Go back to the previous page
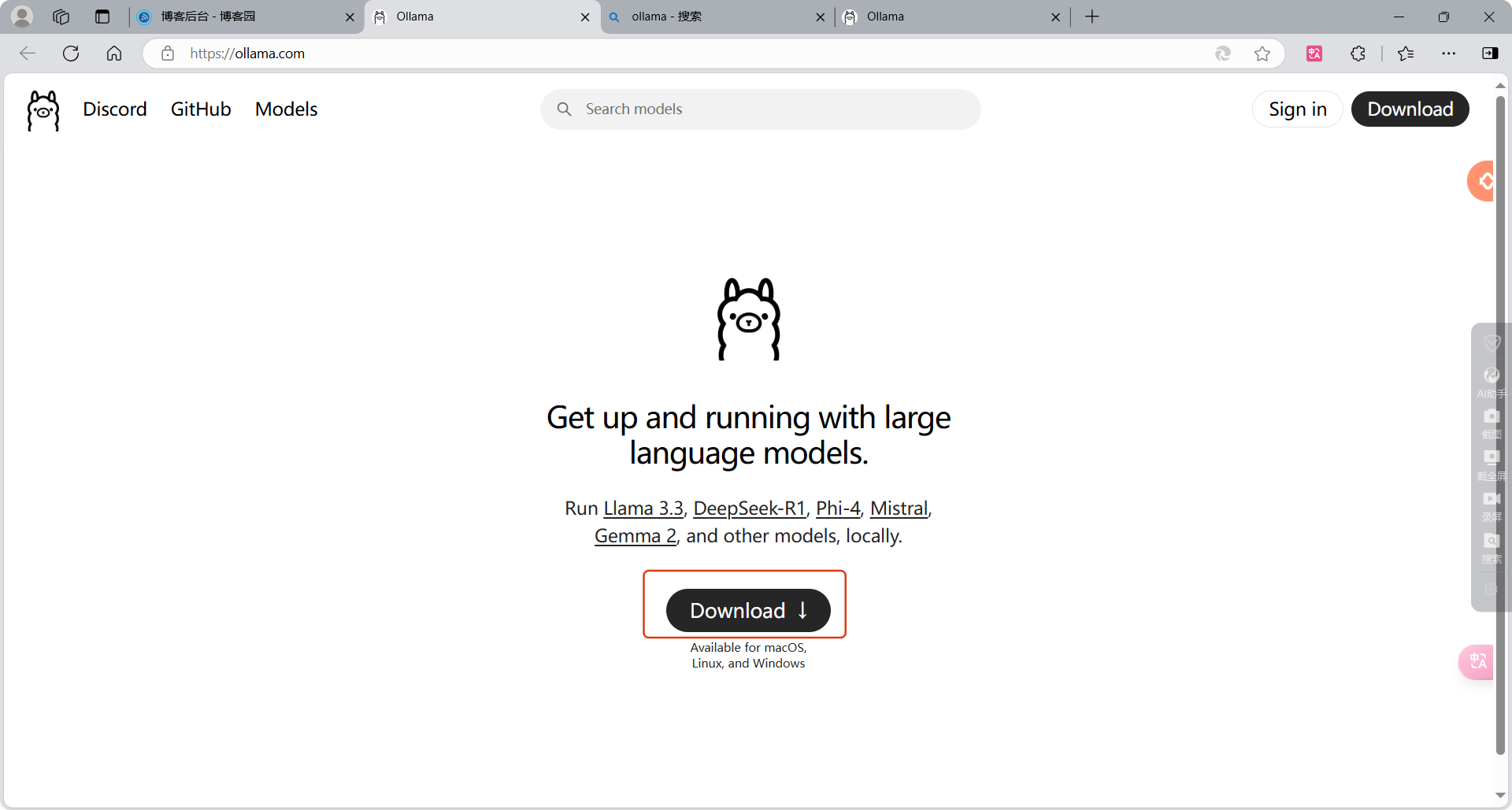 28,54
